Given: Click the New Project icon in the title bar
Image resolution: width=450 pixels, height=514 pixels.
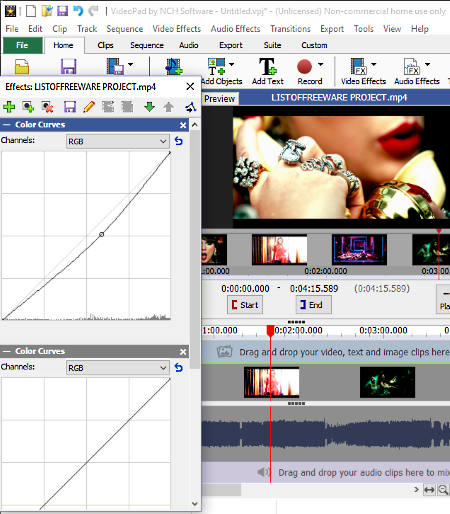Looking at the screenshot, I should pyautogui.click(x=31, y=11).
